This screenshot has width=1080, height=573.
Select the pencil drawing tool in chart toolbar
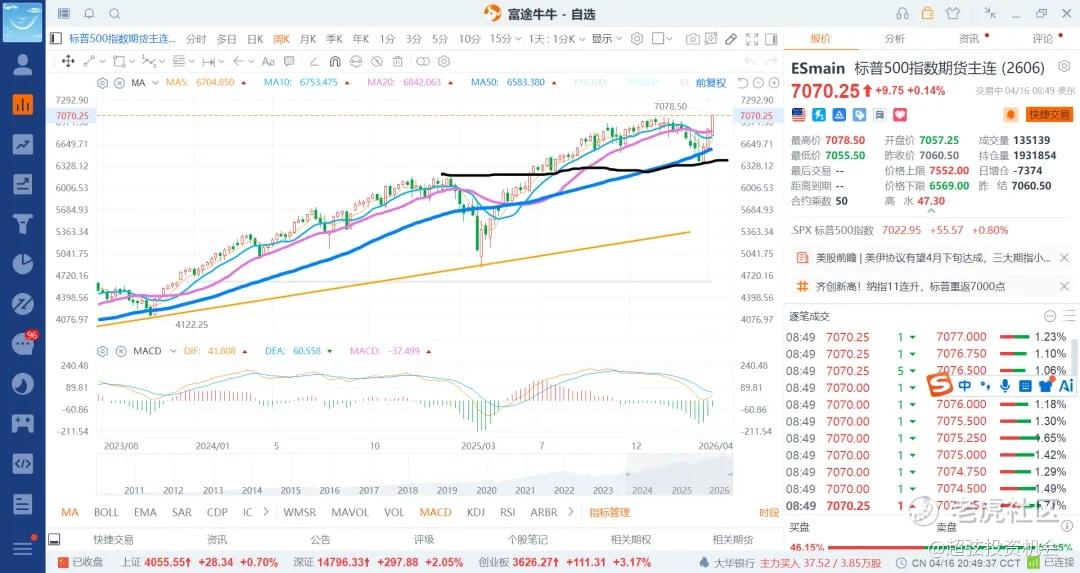pyautogui.click(x=731, y=39)
